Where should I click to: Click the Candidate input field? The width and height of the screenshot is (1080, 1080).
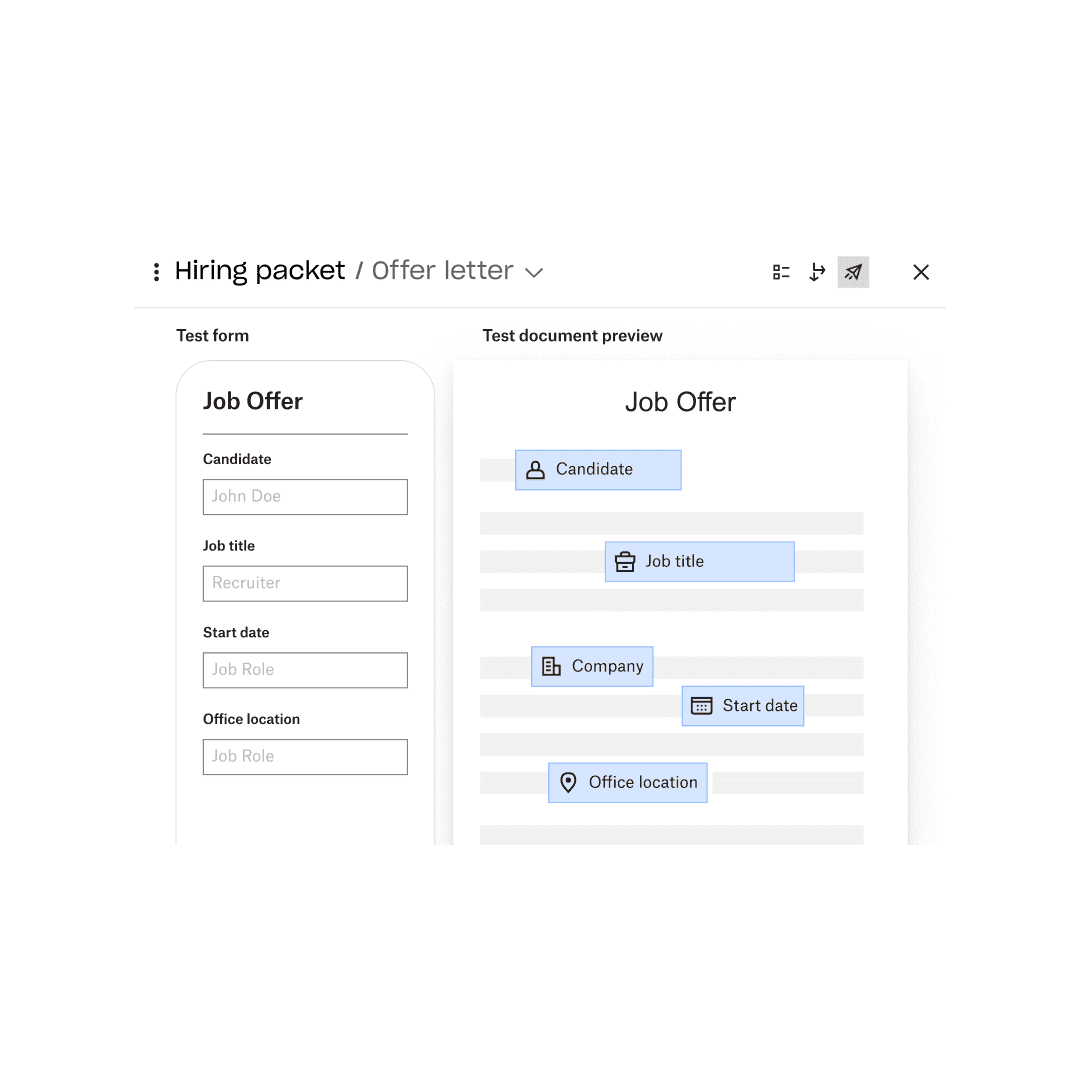[x=305, y=497]
